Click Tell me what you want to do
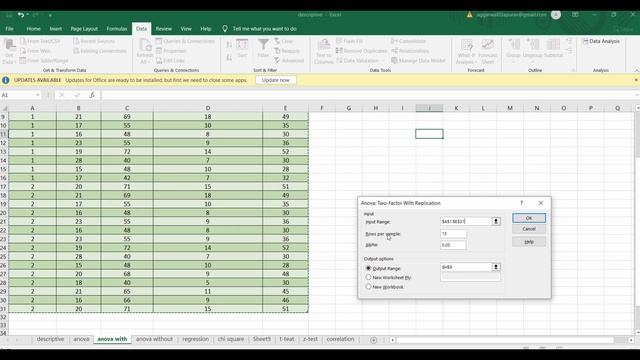 click(264, 29)
